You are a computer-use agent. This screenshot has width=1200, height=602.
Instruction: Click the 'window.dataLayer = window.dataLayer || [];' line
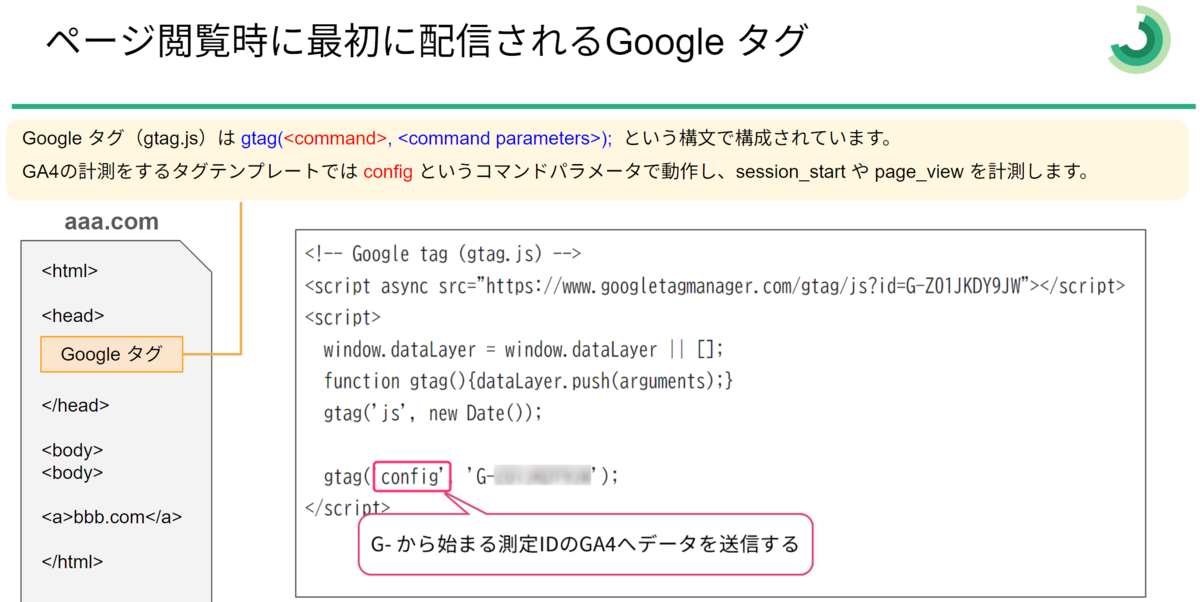(523, 350)
